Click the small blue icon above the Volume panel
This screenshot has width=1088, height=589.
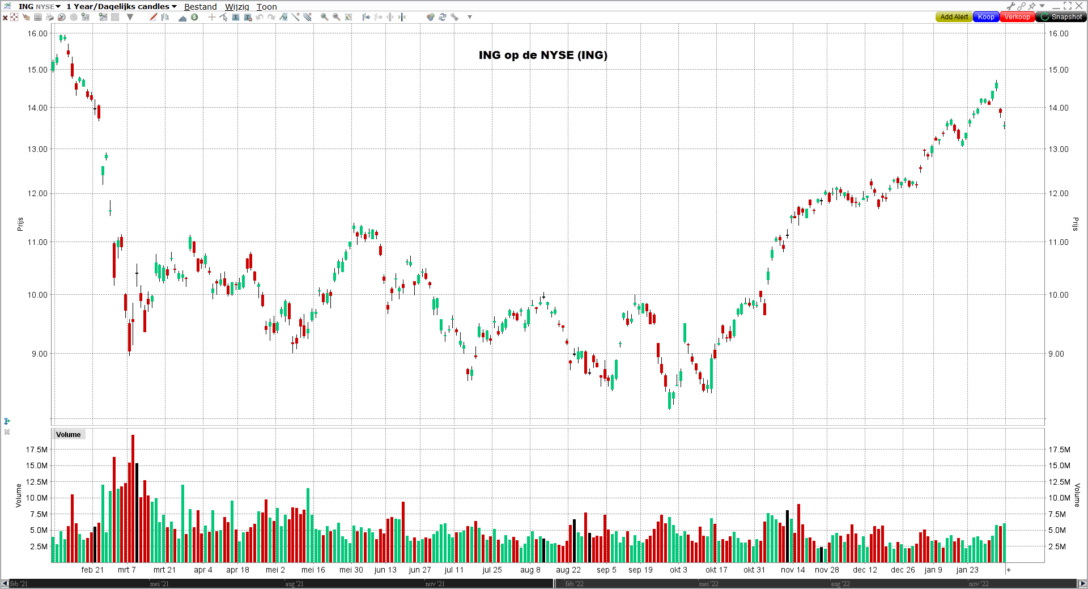[7, 421]
